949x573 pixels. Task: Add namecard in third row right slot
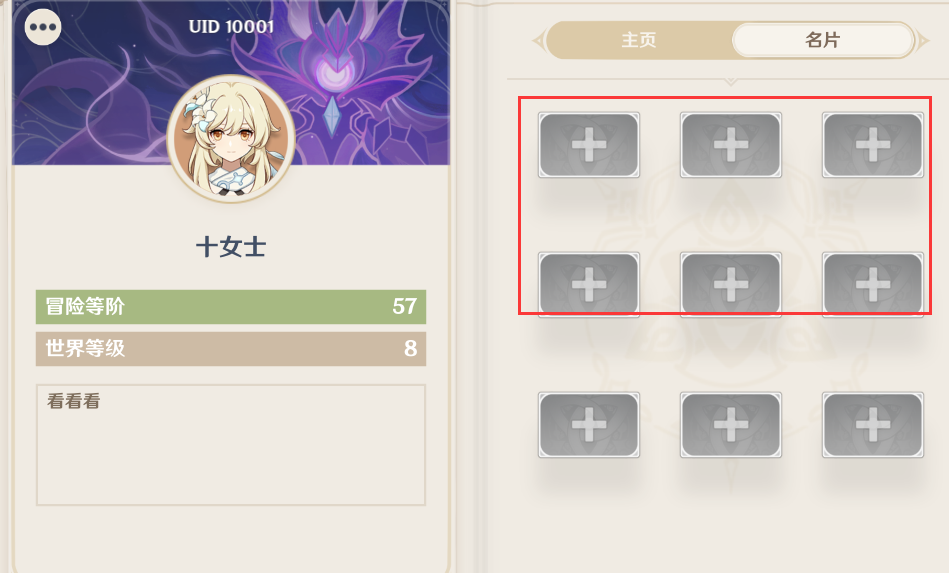[x=873, y=425]
